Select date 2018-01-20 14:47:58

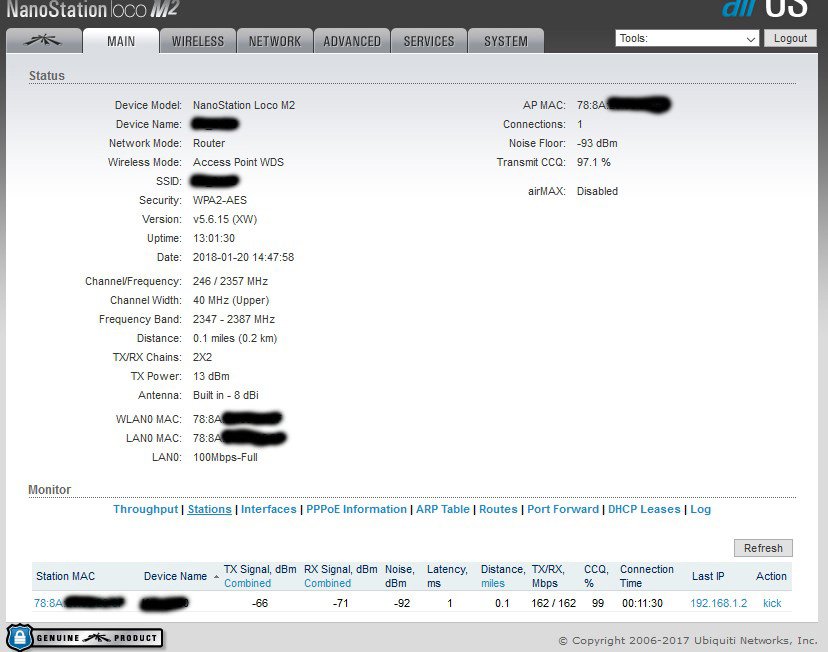point(243,257)
